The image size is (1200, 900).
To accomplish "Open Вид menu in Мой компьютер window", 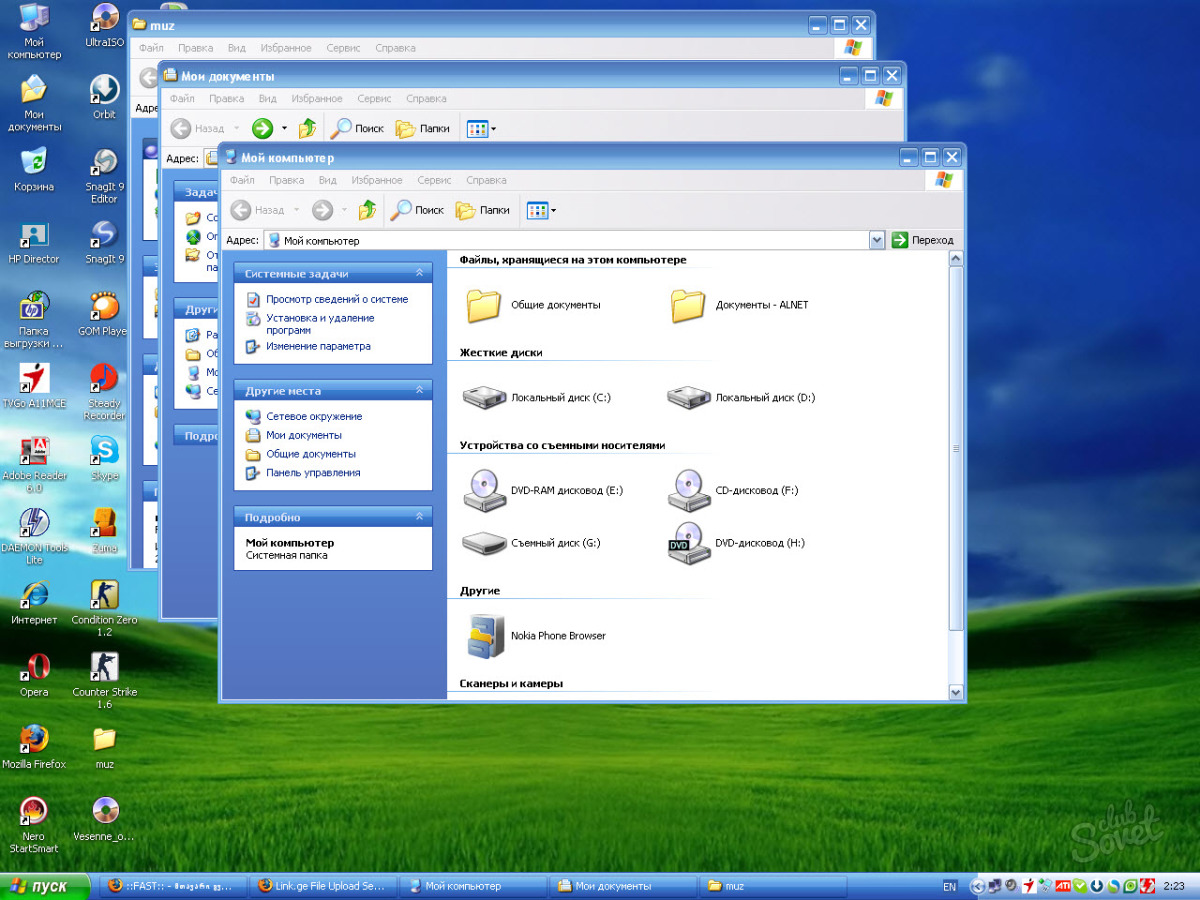I will click(x=327, y=180).
